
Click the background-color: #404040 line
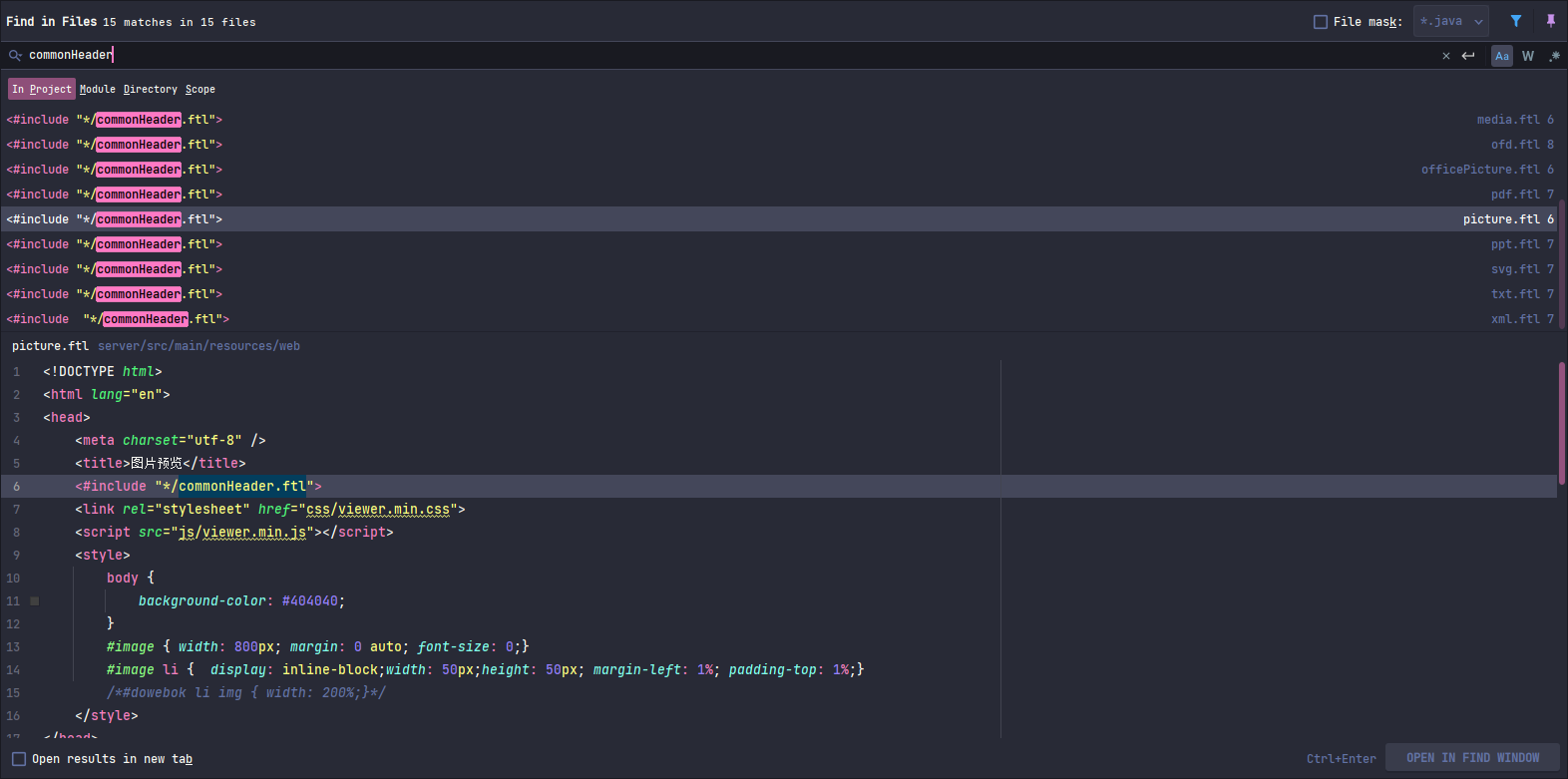pos(242,601)
